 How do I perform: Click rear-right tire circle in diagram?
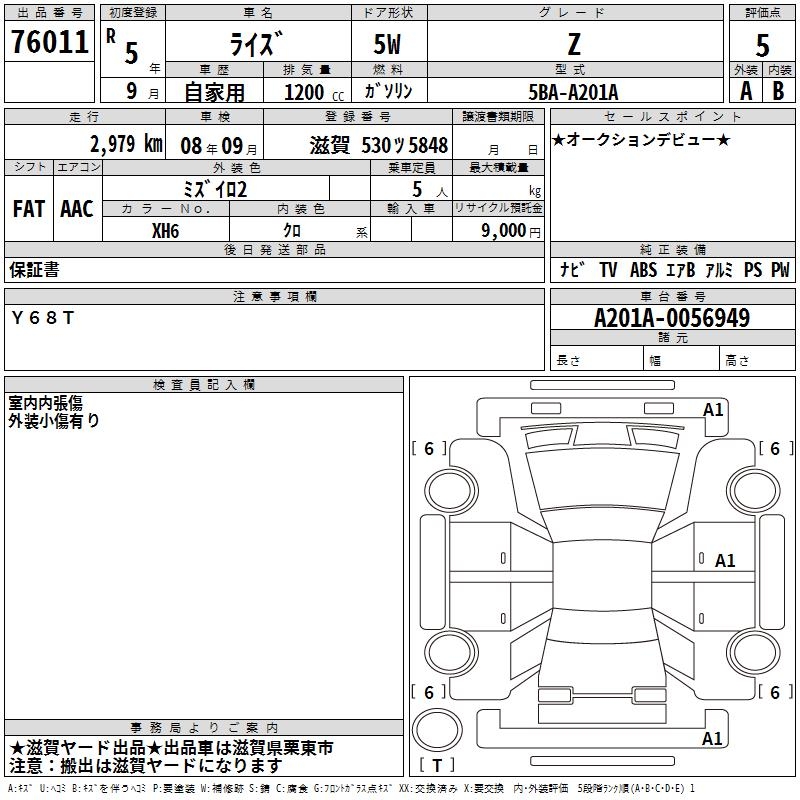point(754,653)
